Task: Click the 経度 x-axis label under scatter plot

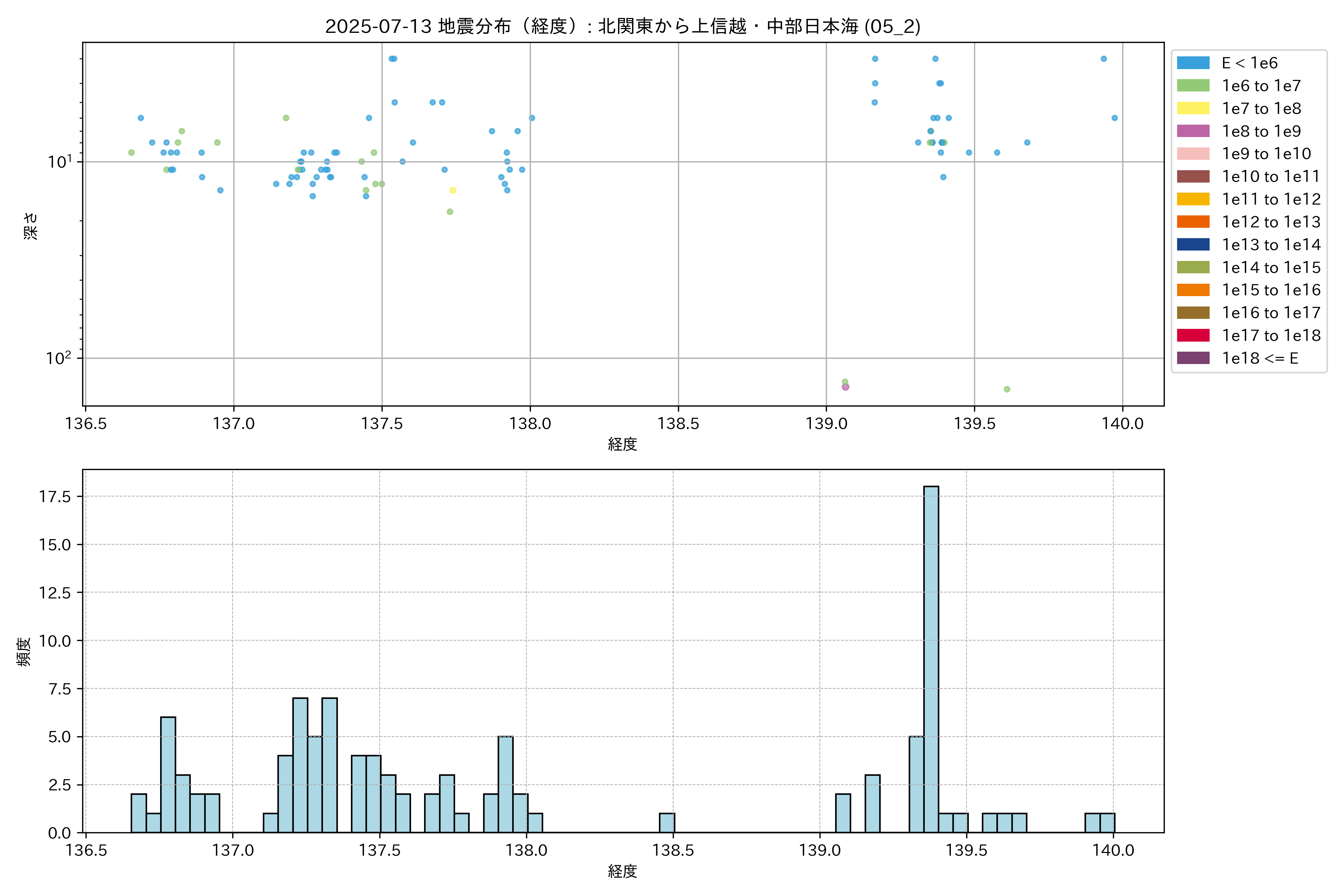Action: tap(622, 444)
